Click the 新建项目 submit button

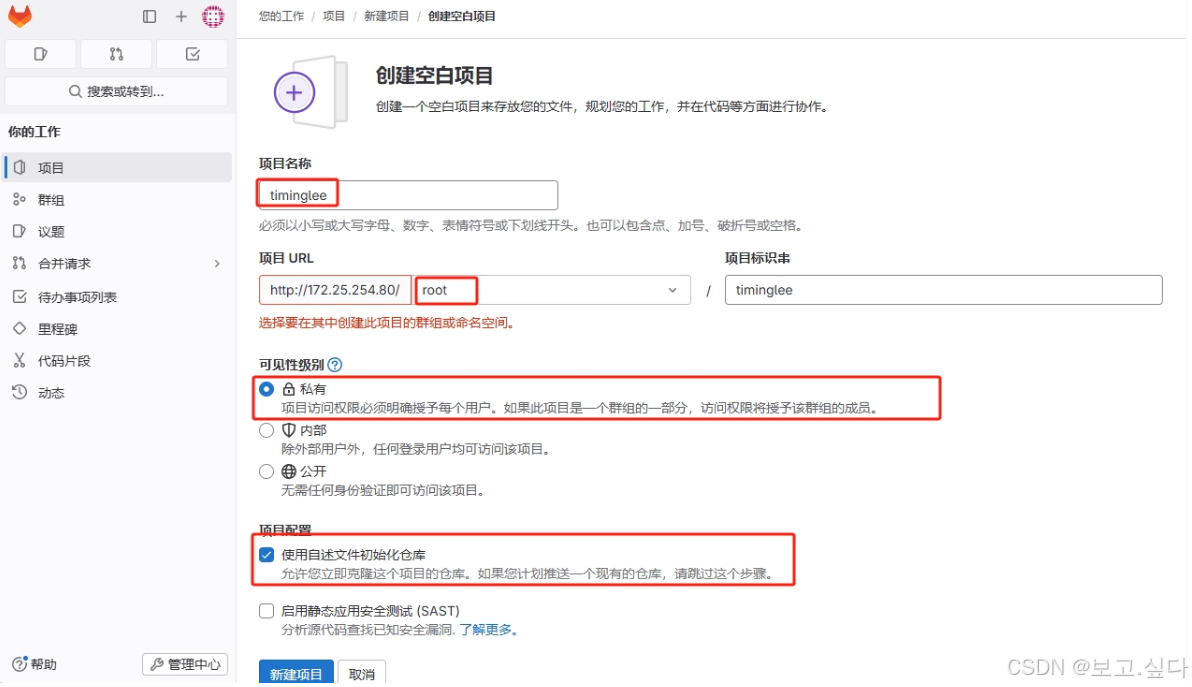coord(295,673)
